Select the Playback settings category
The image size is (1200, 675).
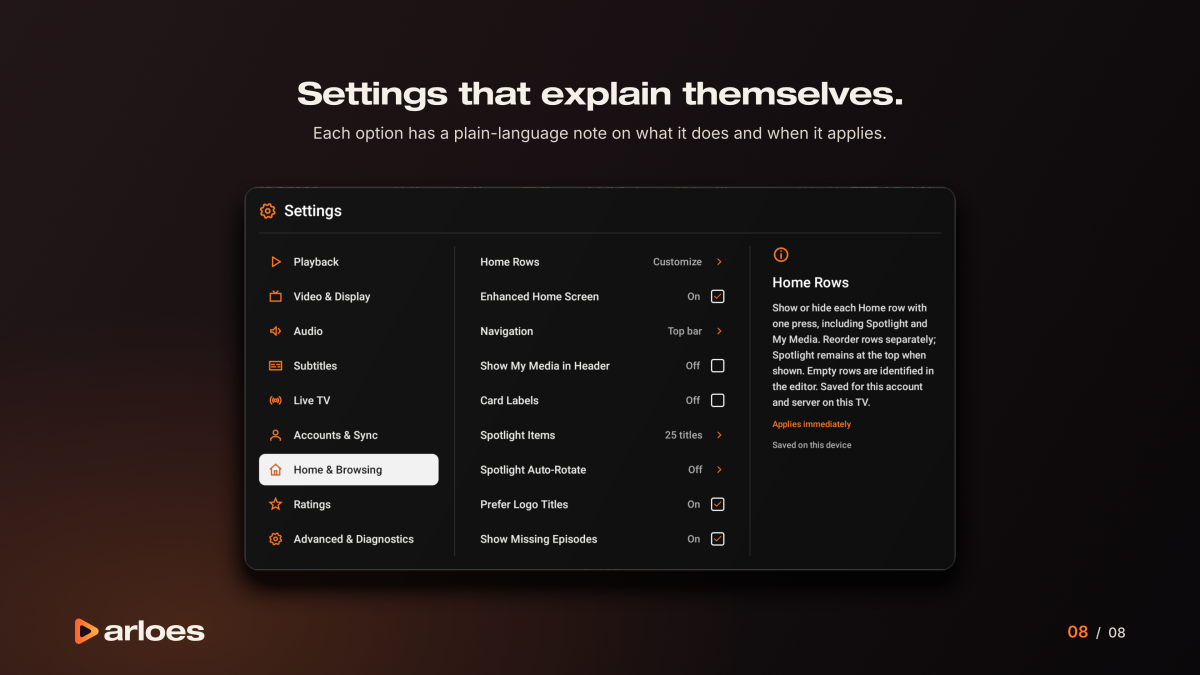[348, 262]
